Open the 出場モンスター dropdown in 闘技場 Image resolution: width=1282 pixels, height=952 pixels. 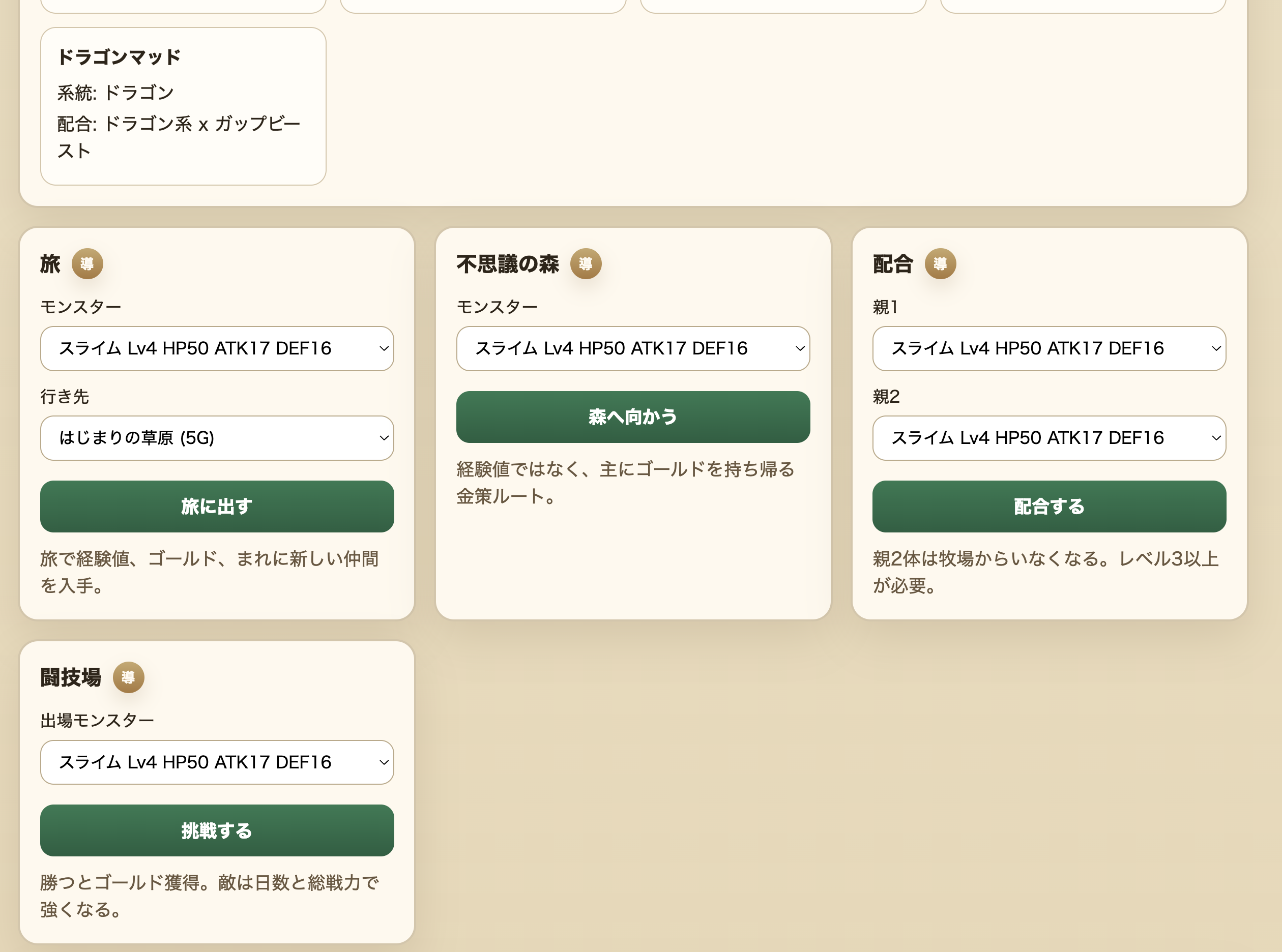(217, 762)
